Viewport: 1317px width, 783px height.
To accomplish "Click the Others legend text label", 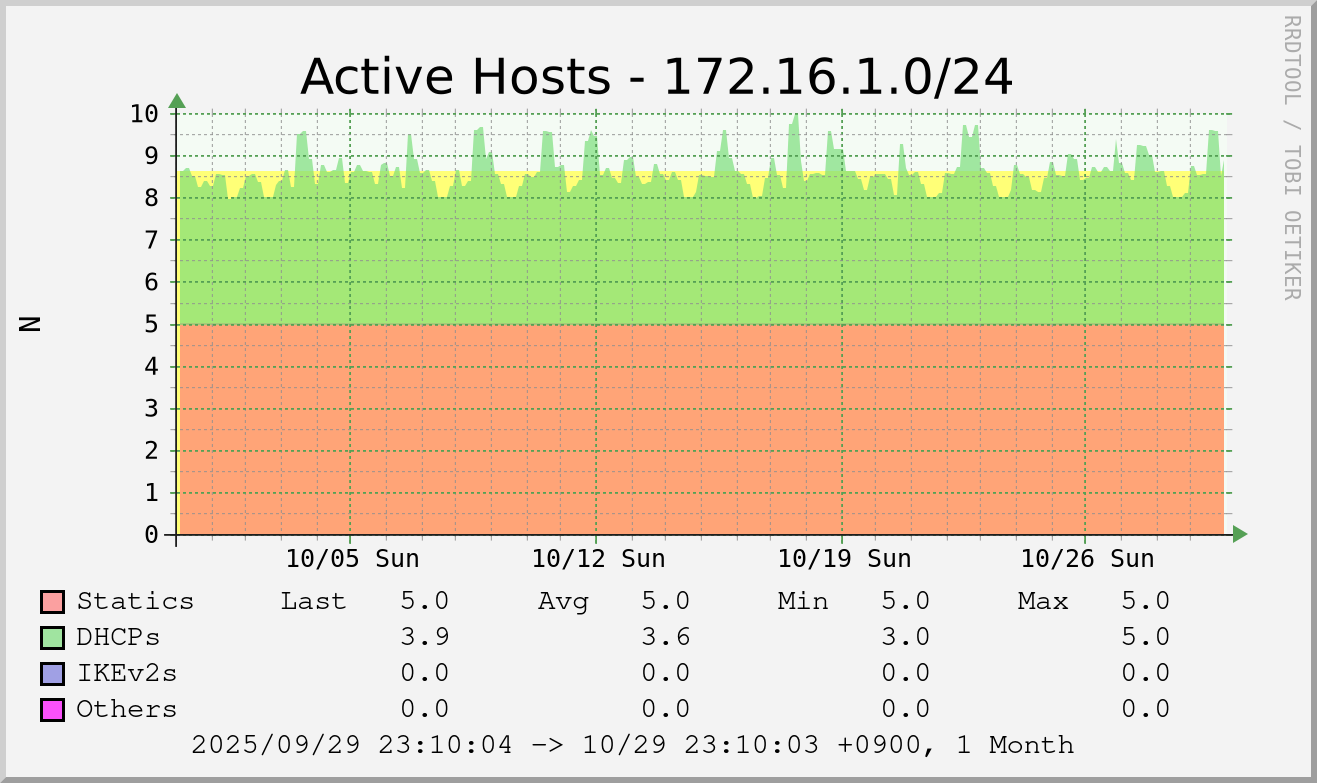I will (x=126, y=710).
